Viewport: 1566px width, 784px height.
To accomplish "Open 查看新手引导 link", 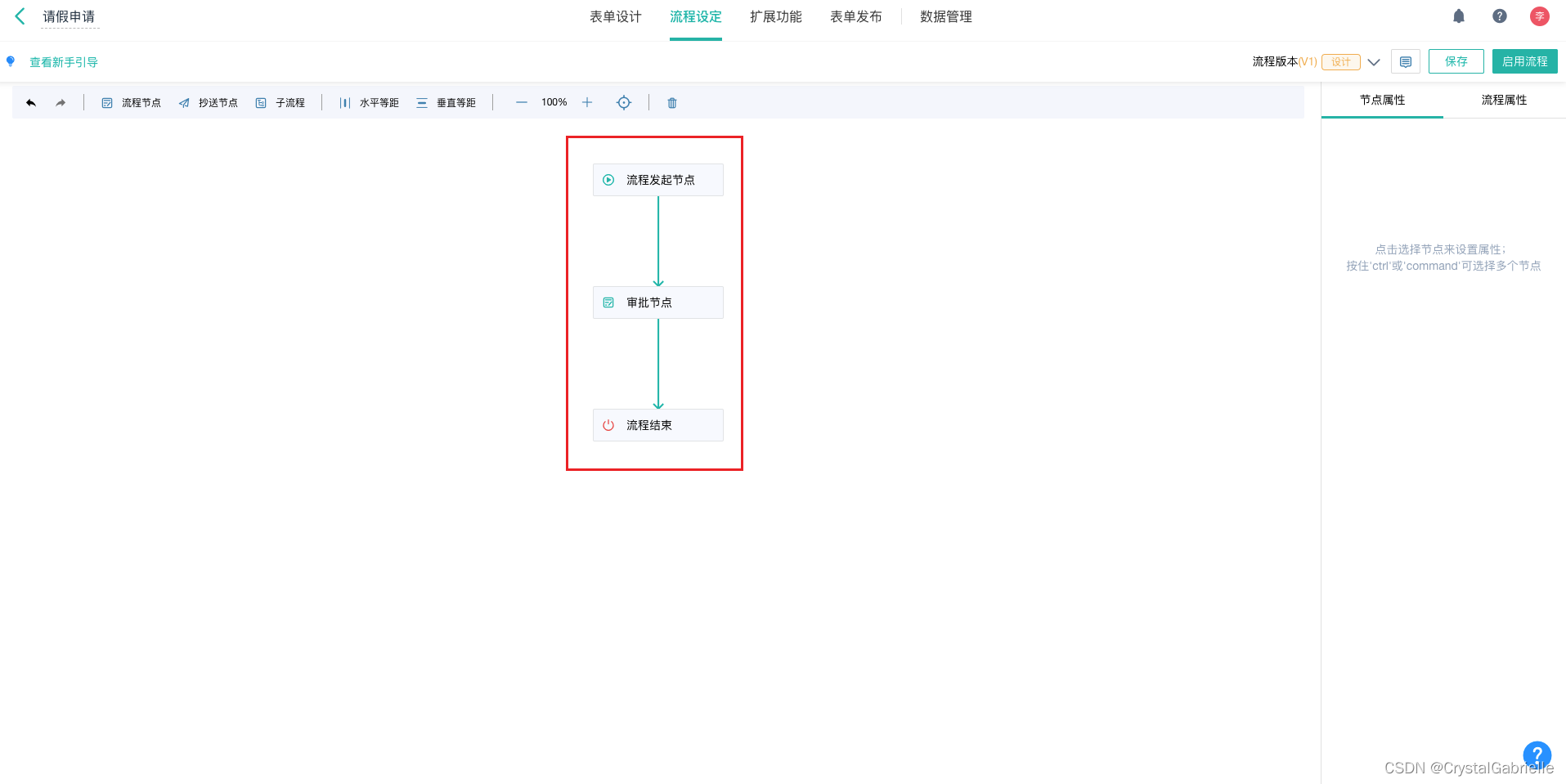I will tap(64, 62).
